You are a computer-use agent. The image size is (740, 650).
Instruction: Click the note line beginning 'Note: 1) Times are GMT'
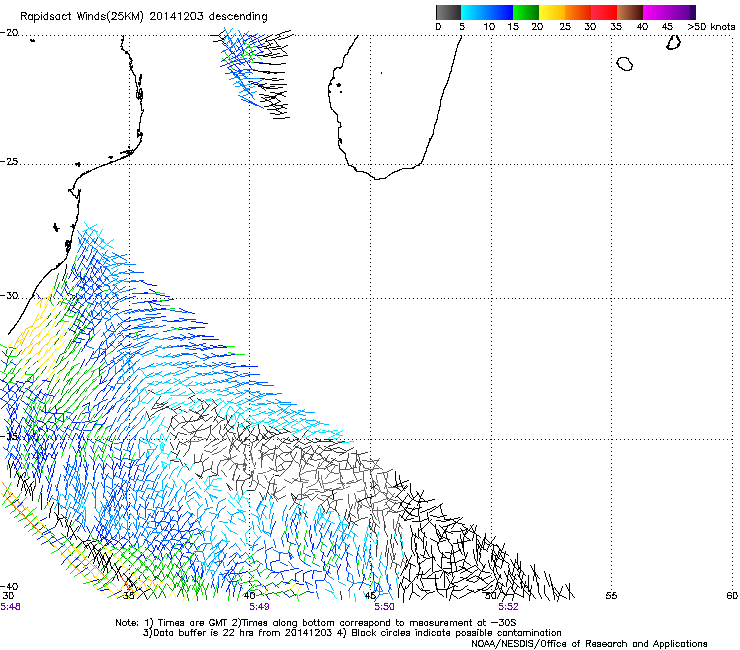pyautogui.click(x=316, y=623)
